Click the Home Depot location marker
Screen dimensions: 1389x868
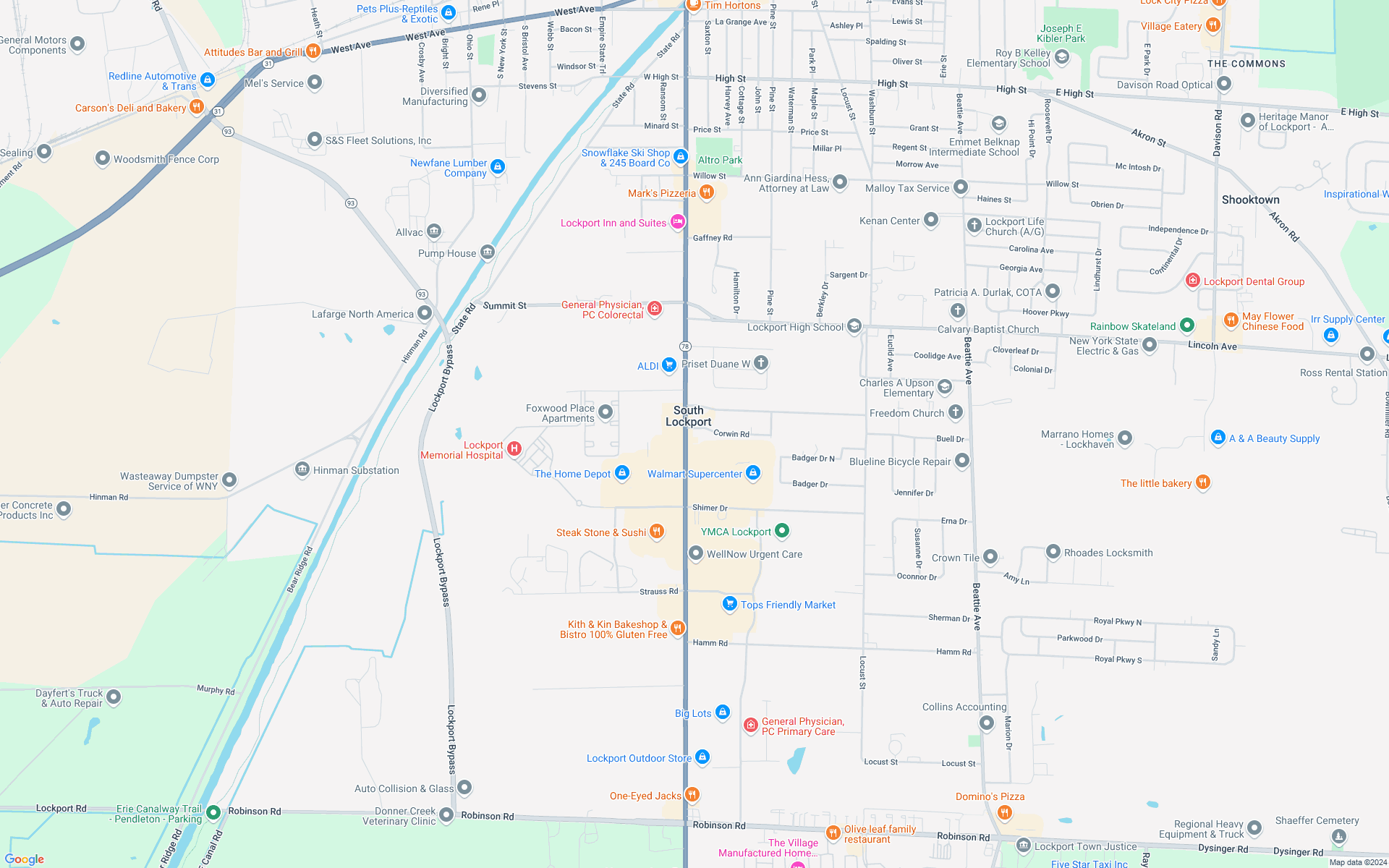(x=622, y=472)
